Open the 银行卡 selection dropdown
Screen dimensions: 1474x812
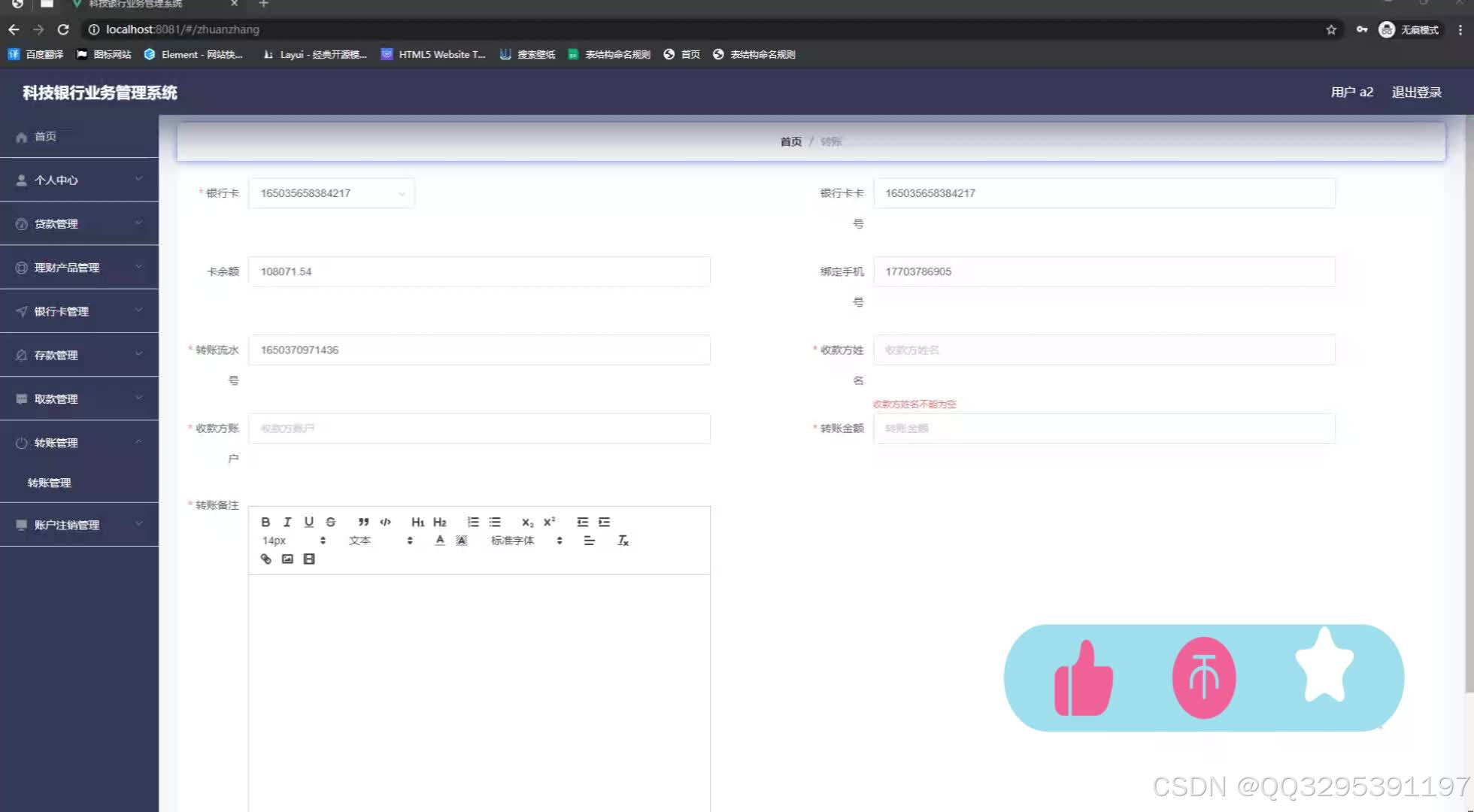(332, 193)
